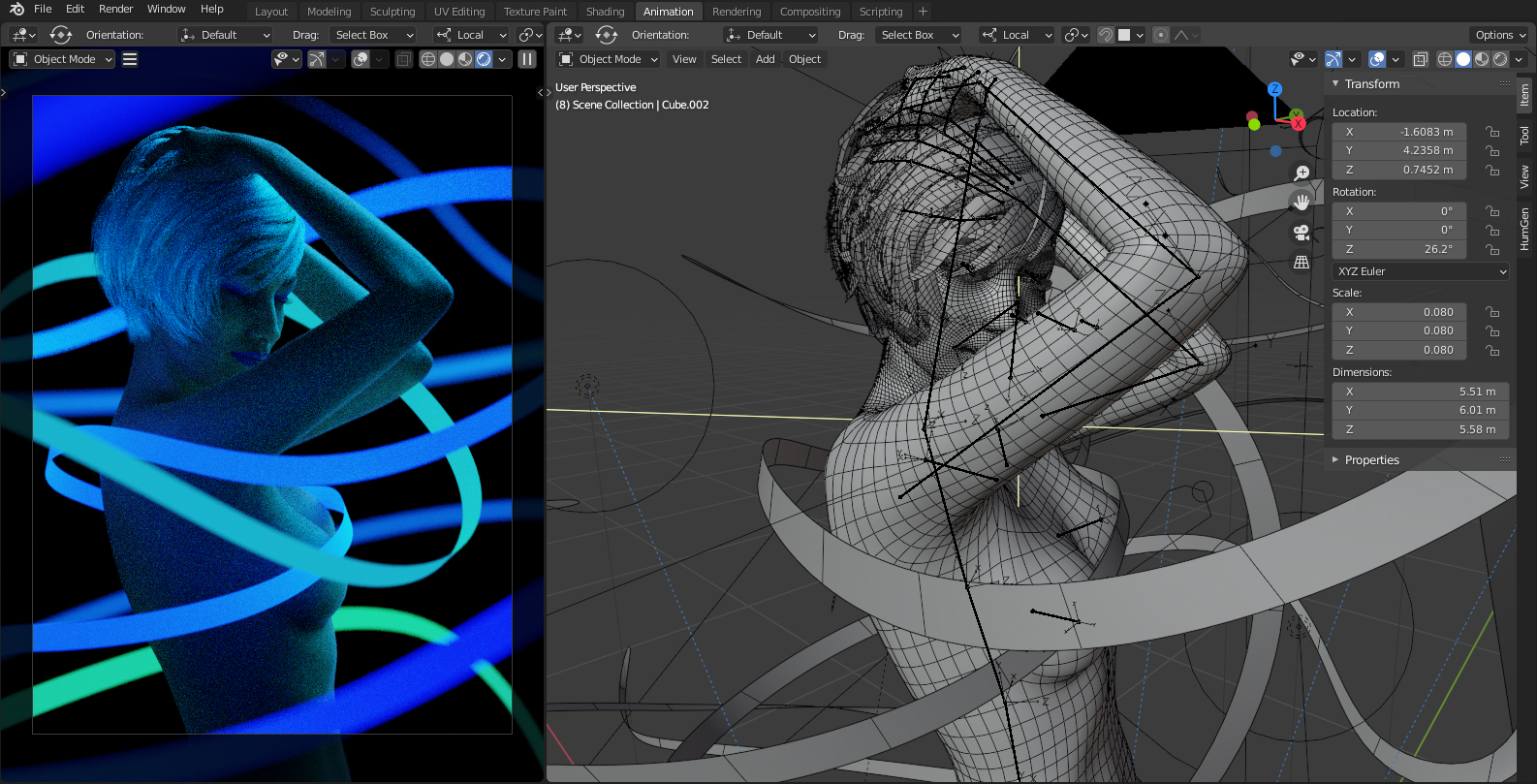Open the File menu
Screen dimensions: 1537x784
point(43,9)
